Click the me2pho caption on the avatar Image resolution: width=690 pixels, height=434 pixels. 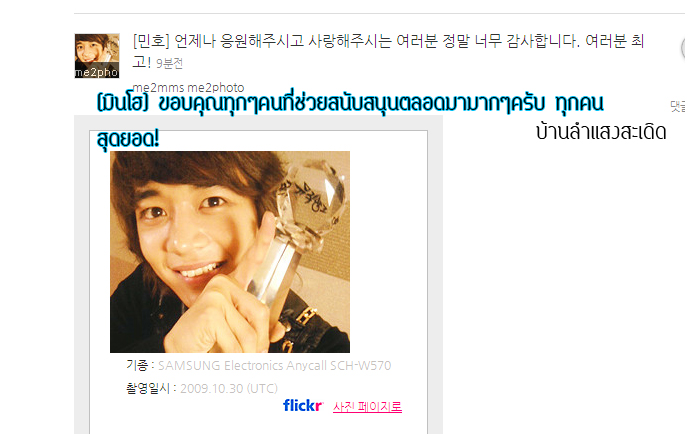(x=97, y=73)
